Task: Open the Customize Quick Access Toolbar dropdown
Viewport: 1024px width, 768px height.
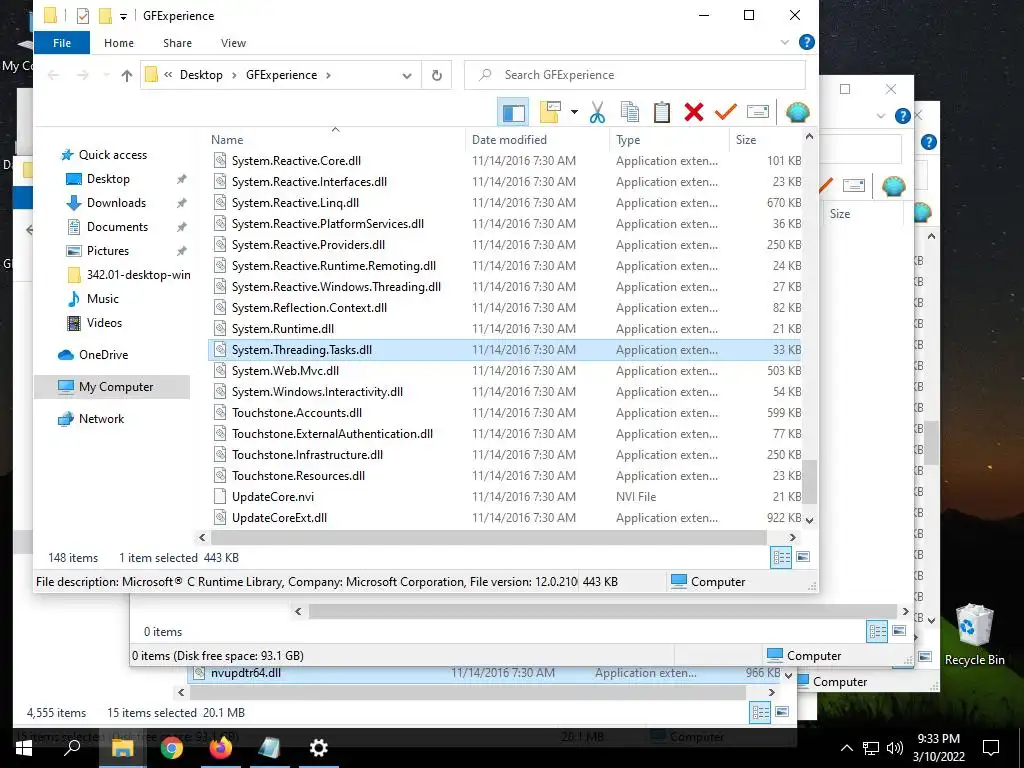Action: (x=123, y=16)
